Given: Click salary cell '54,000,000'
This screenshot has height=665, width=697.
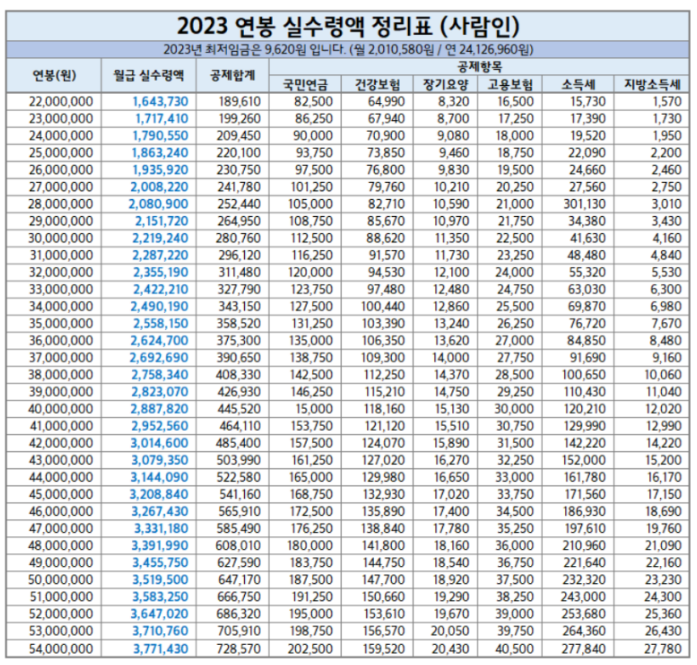Looking at the screenshot, I should 61,649.
